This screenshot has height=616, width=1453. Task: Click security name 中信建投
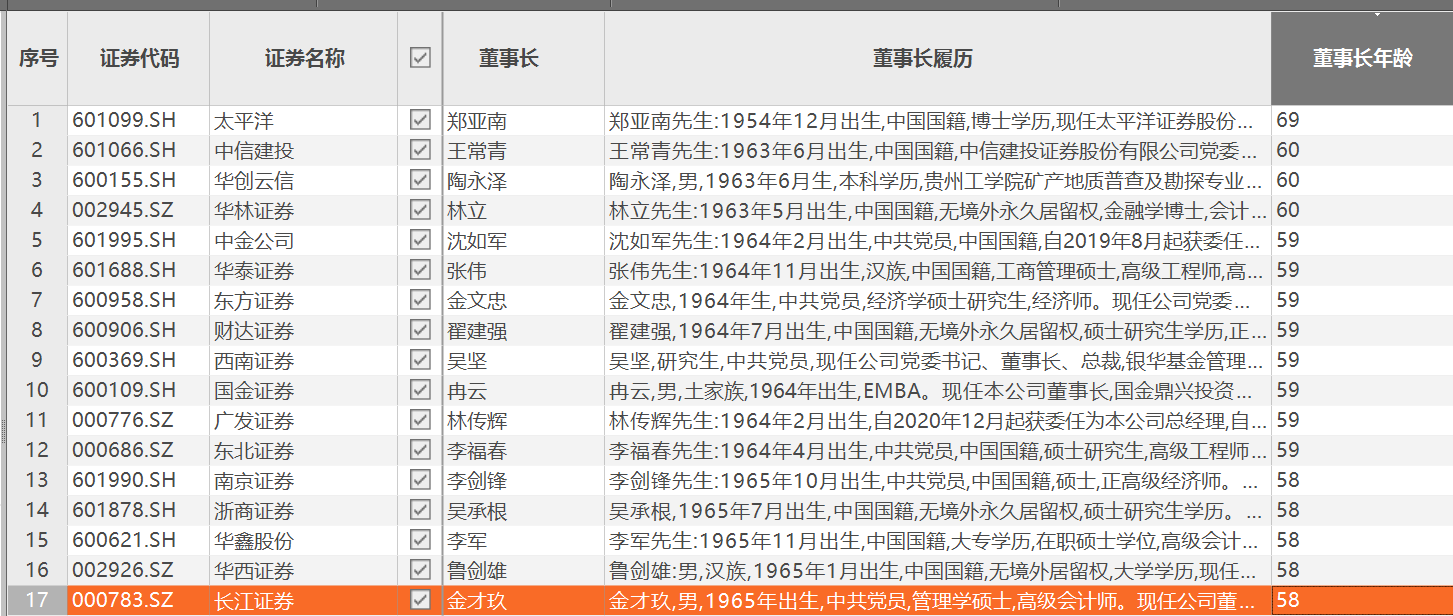[x=254, y=151]
